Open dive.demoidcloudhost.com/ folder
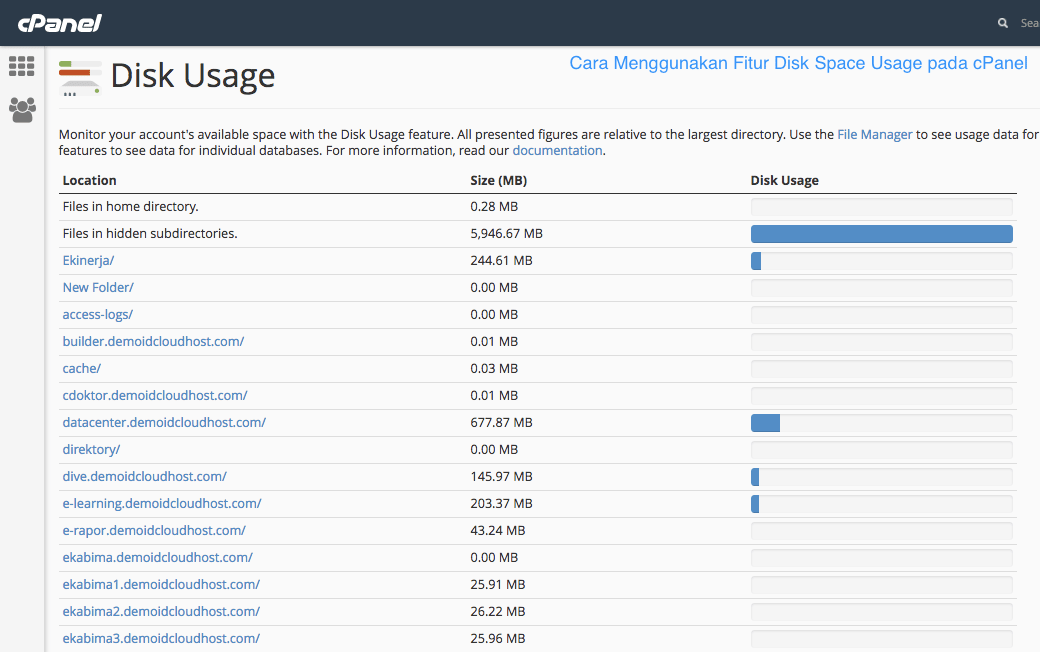1040x652 pixels. click(144, 476)
